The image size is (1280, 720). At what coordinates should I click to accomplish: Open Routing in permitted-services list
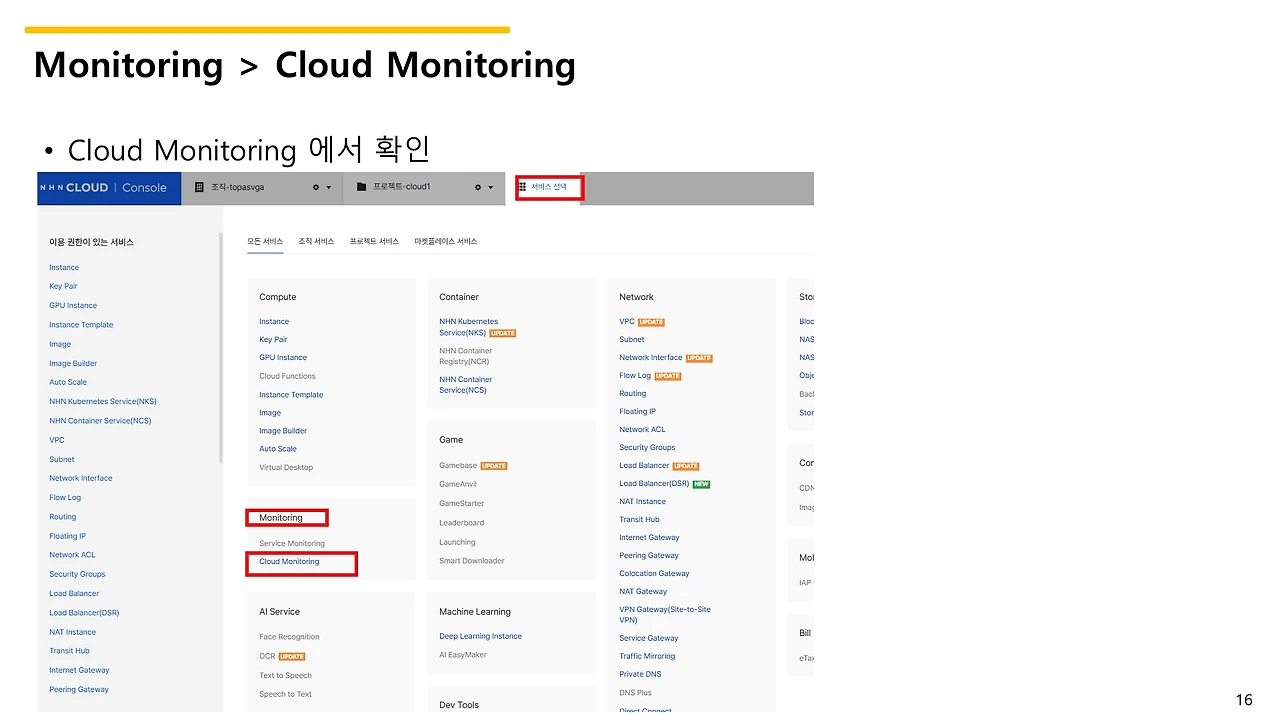[63, 517]
